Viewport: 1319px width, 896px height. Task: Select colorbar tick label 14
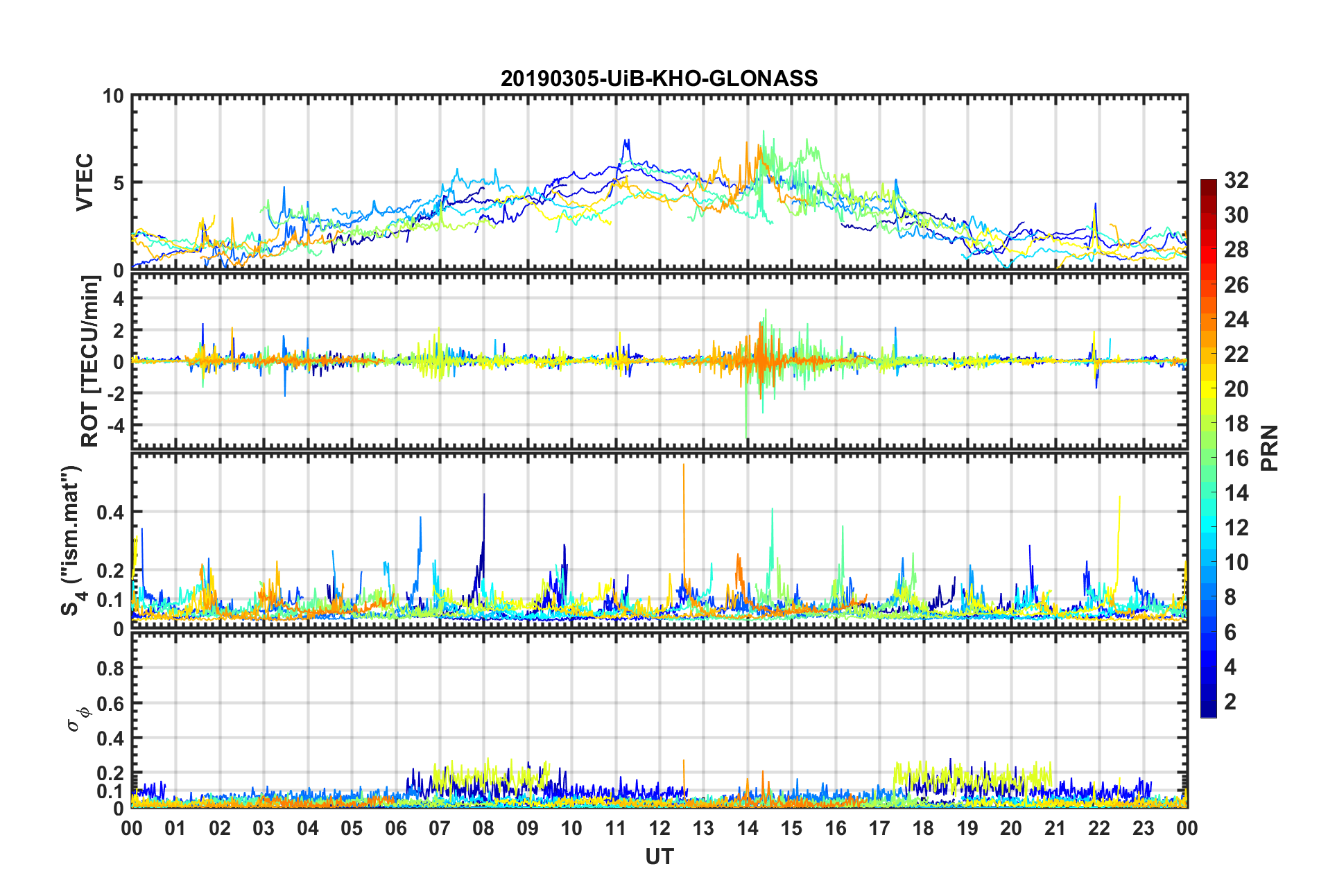point(1236,493)
